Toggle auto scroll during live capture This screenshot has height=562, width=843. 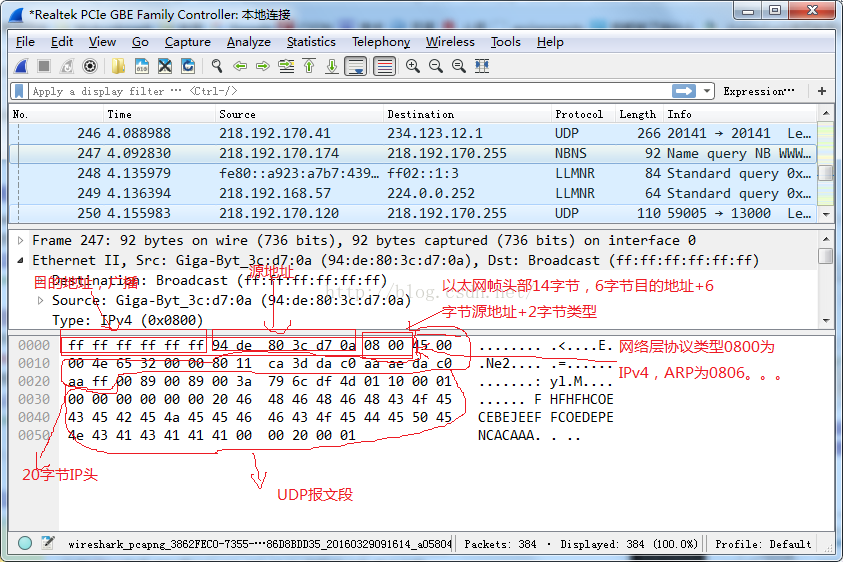356,66
